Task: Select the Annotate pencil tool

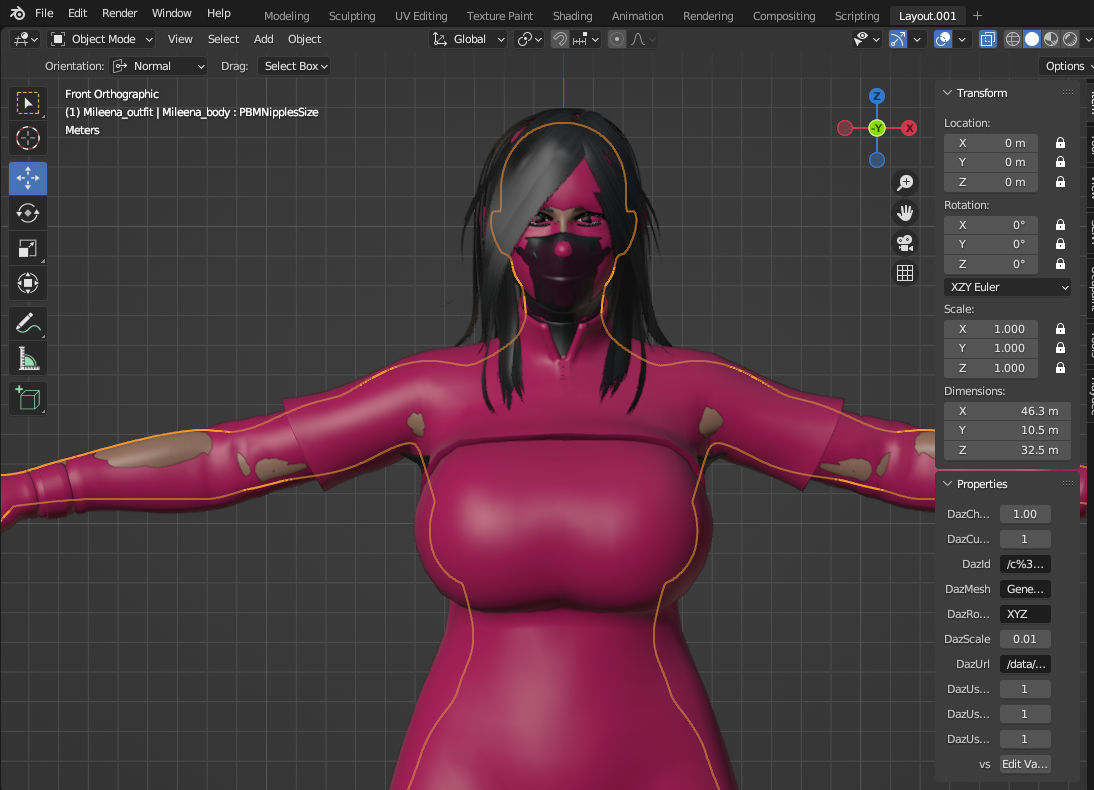Action: (28, 324)
